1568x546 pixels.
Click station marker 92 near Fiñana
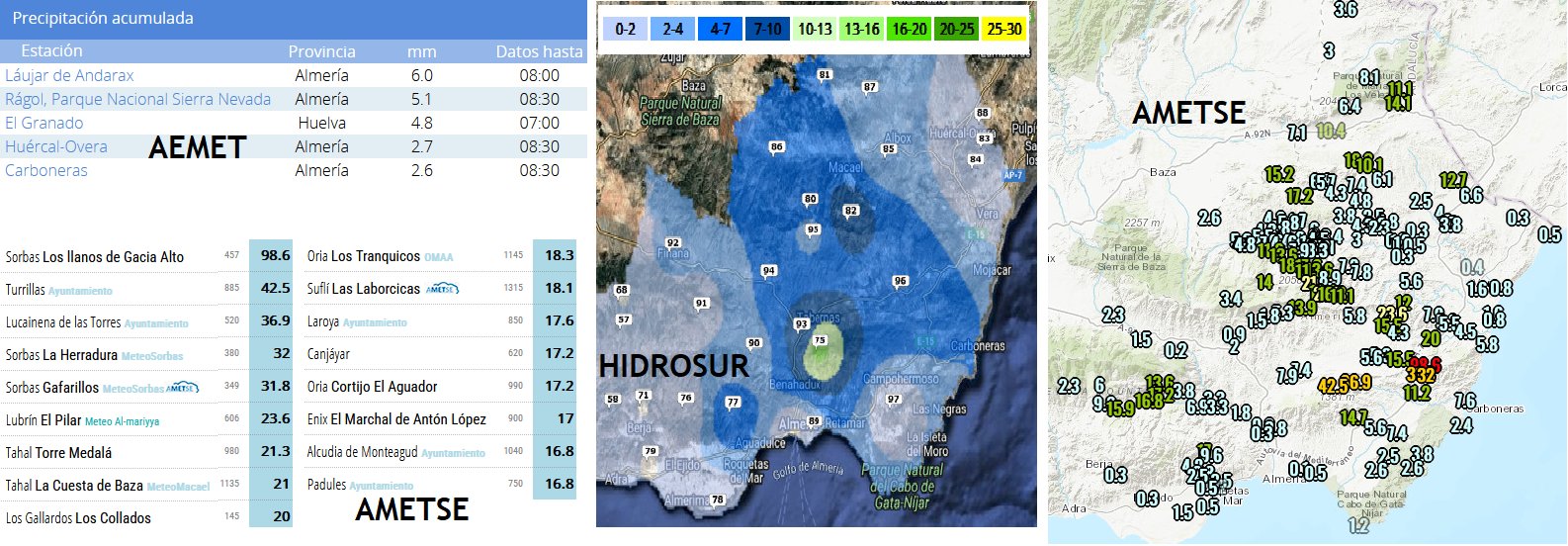(x=673, y=243)
